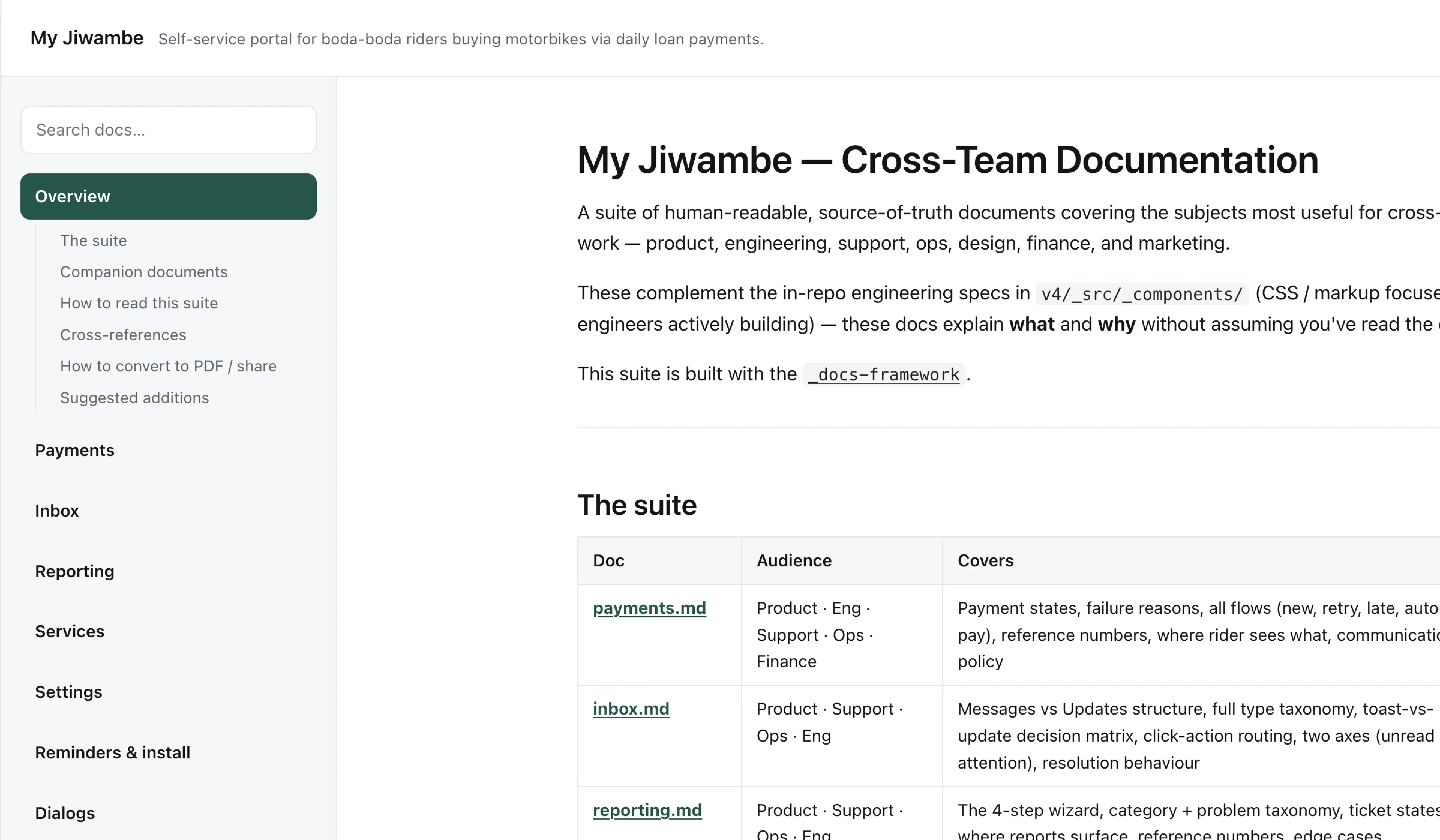This screenshot has width=1440, height=840.
Task: Click the Covers column header
Action: [x=1191, y=560]
